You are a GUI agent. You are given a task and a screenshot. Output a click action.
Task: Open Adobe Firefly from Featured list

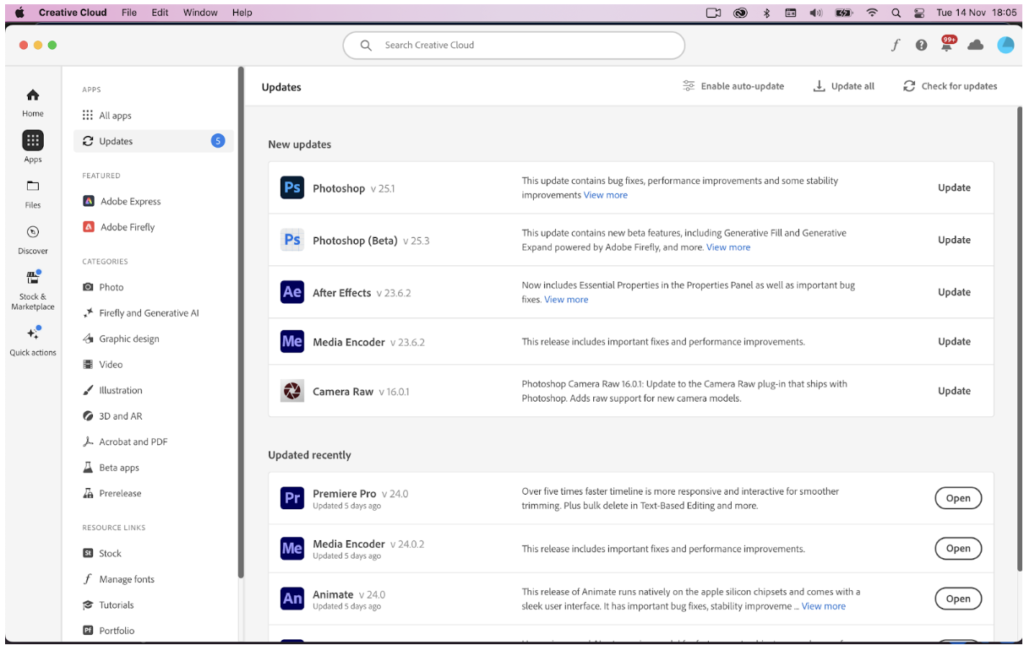(x=119, y=227)
